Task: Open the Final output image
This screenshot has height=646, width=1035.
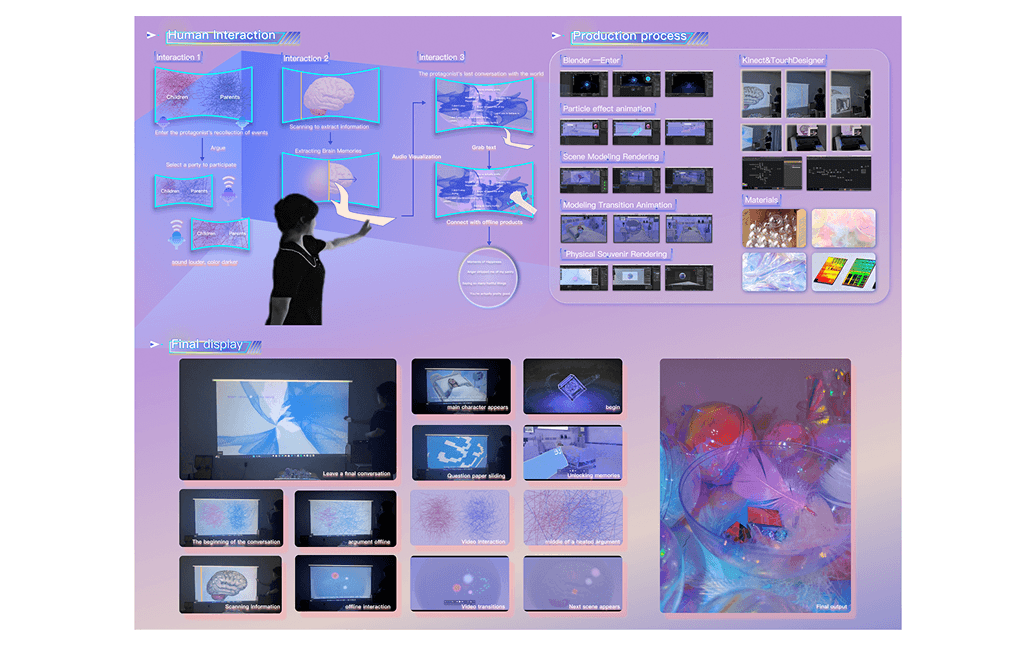Action: pyautogui.click(x=755, y=486)
